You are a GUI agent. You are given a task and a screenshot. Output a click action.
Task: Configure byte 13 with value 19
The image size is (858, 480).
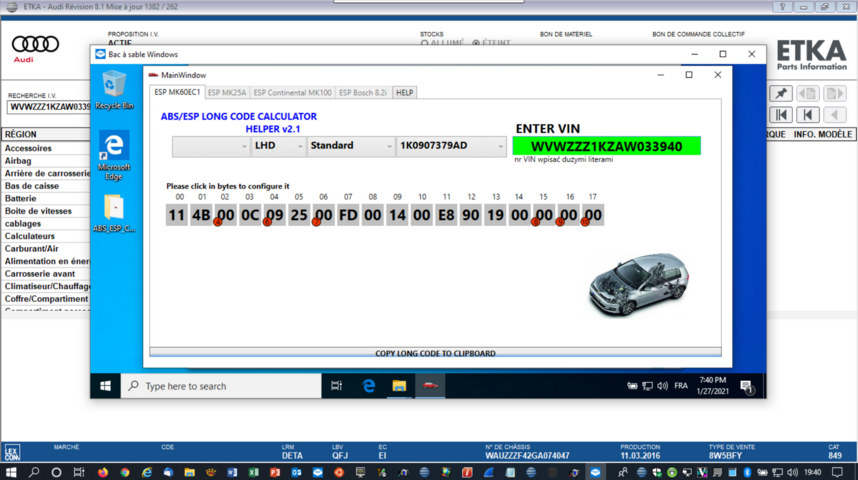point(495,215)
